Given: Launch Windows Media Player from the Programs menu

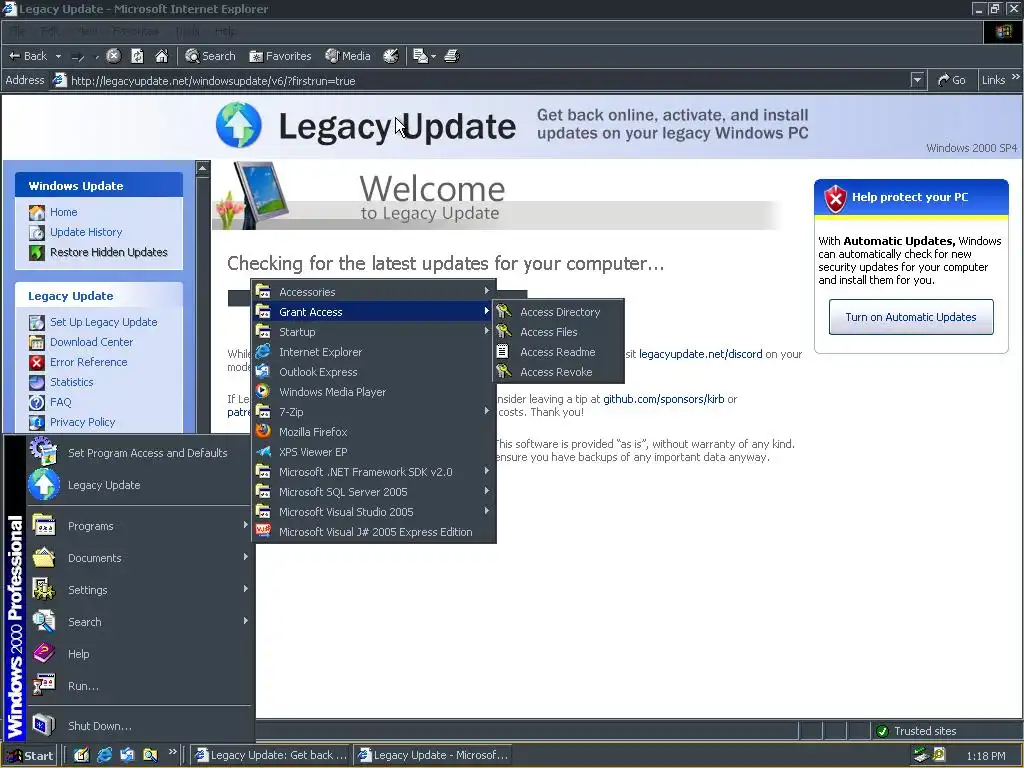Looking at the screenshot, I should (374, 392).
